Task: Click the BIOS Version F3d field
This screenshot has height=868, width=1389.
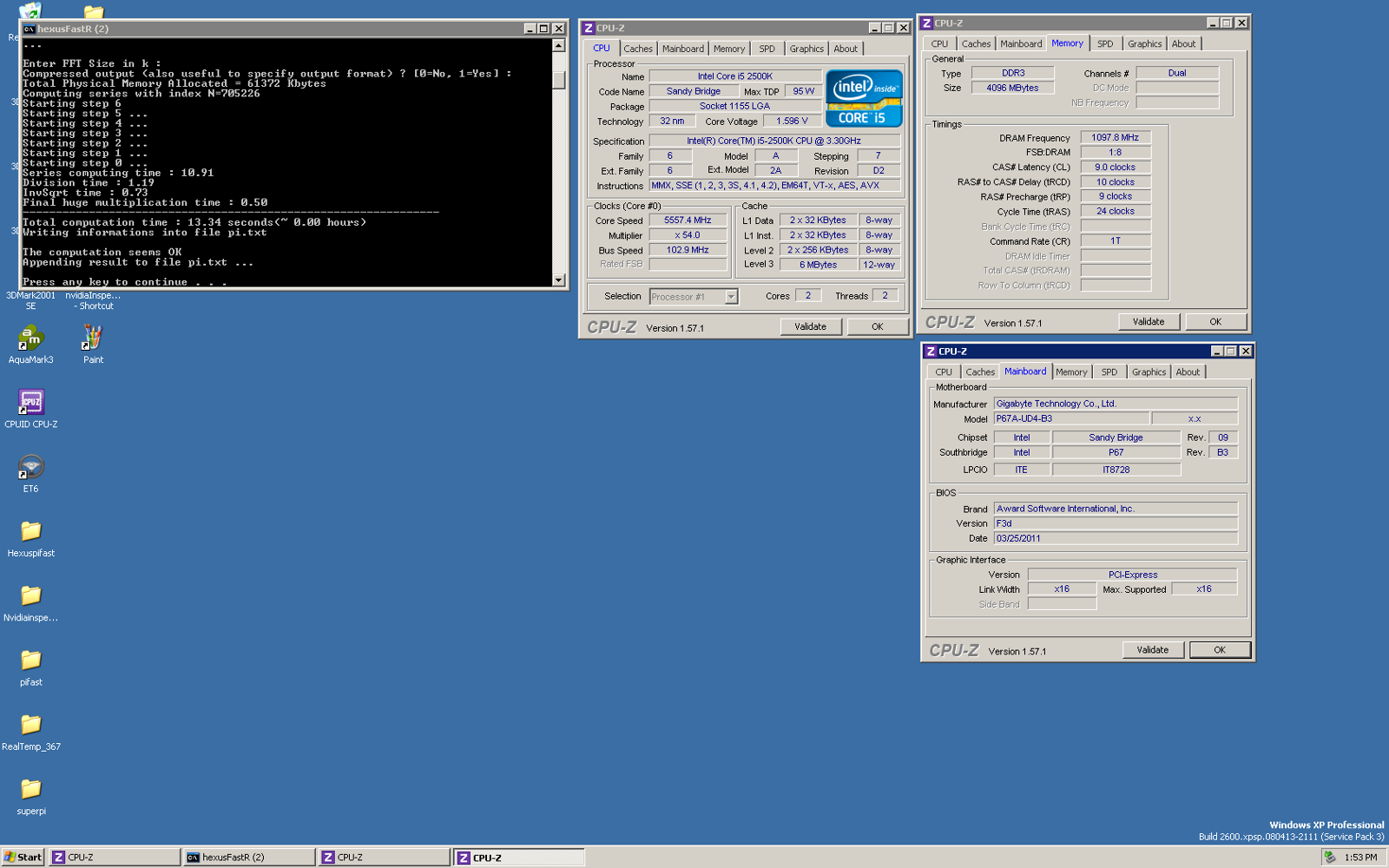Action: pyautogui.click(x=1116, y=523)
